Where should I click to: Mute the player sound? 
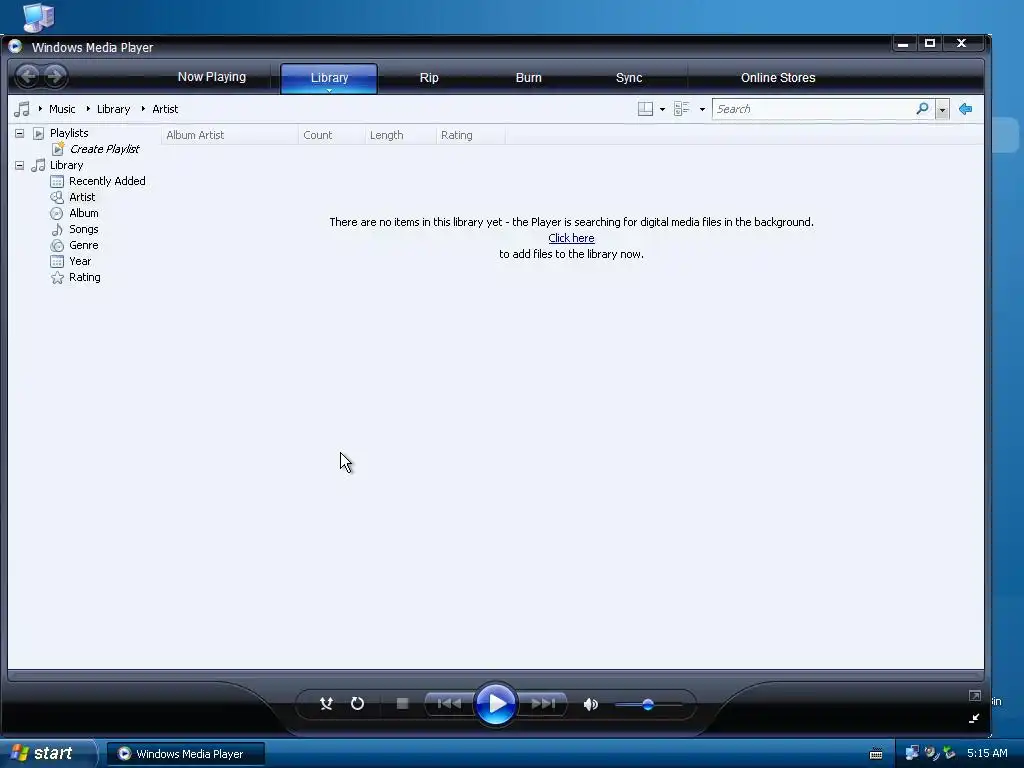coord(591,704)
